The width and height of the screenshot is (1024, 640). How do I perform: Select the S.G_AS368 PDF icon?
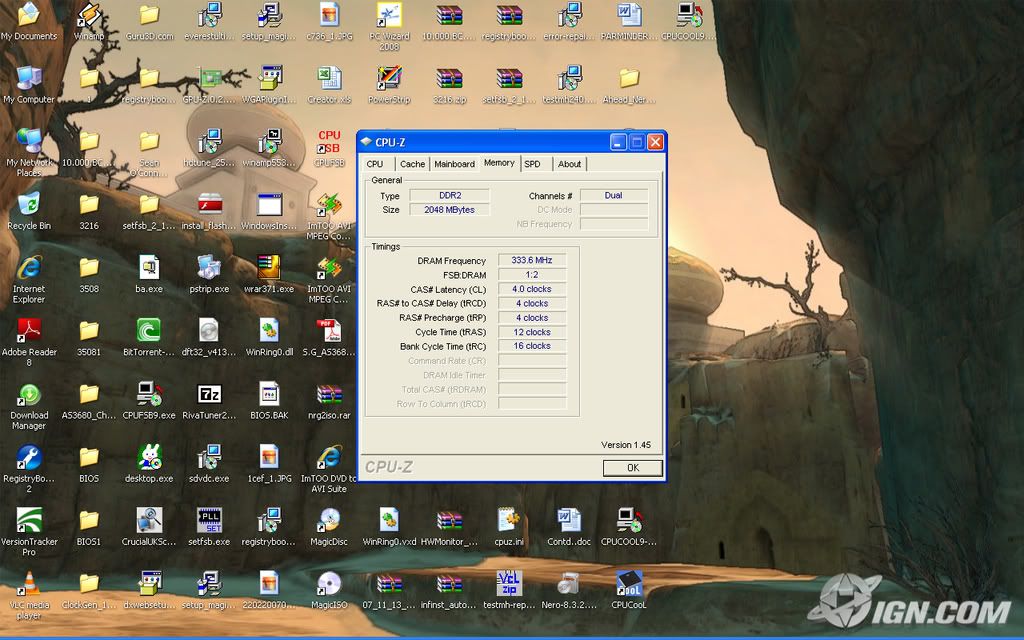coord(329,331)
